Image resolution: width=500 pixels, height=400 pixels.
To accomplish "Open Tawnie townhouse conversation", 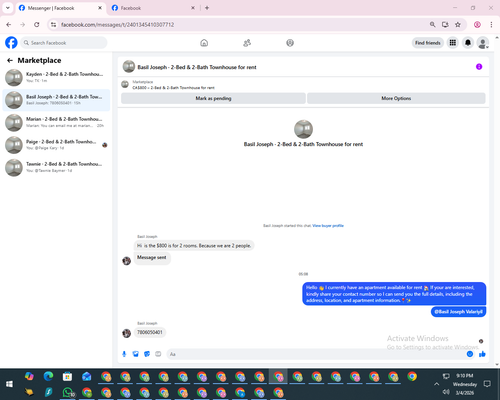I will (56, 167).
